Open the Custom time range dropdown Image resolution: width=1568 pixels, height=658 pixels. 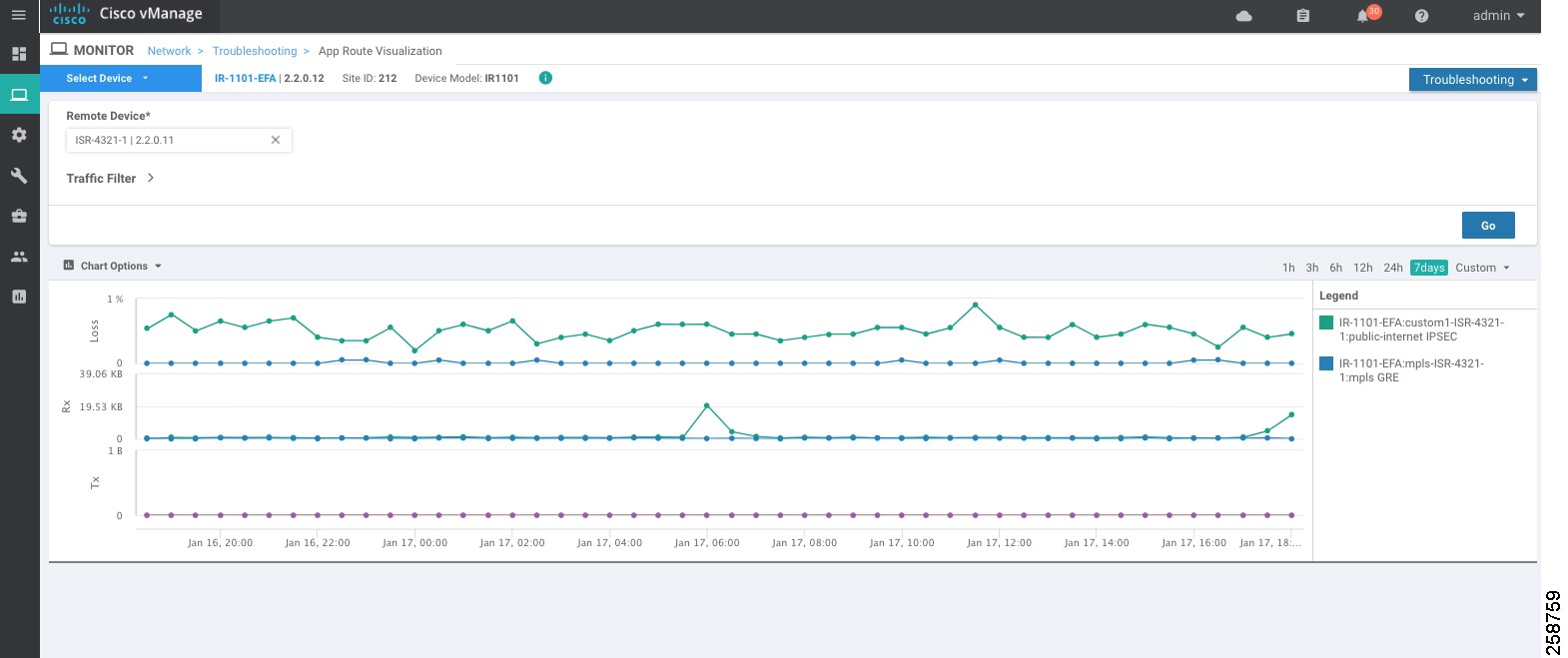click(1483, 268)
